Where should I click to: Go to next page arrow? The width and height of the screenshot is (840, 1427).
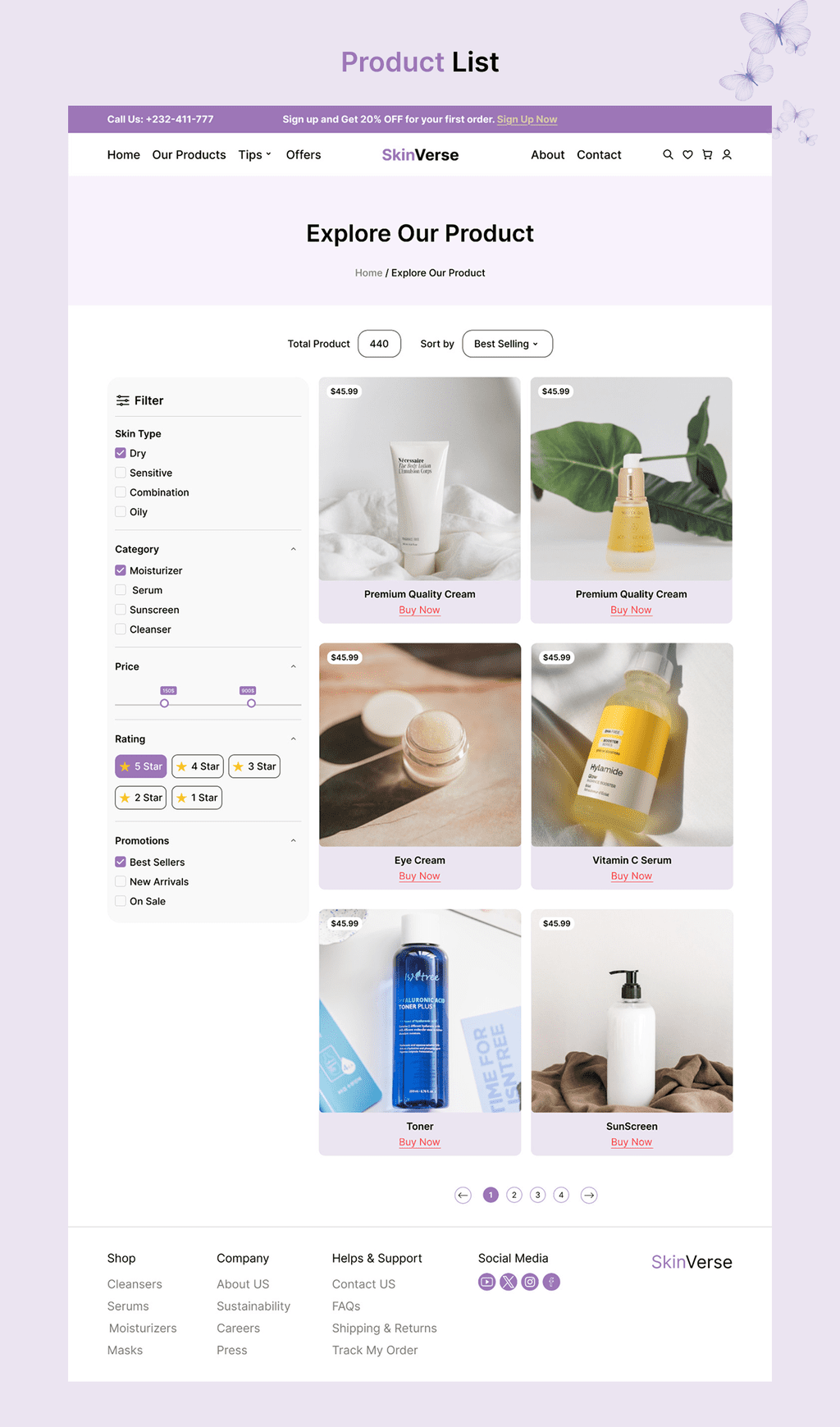(x=589, y=1195)
